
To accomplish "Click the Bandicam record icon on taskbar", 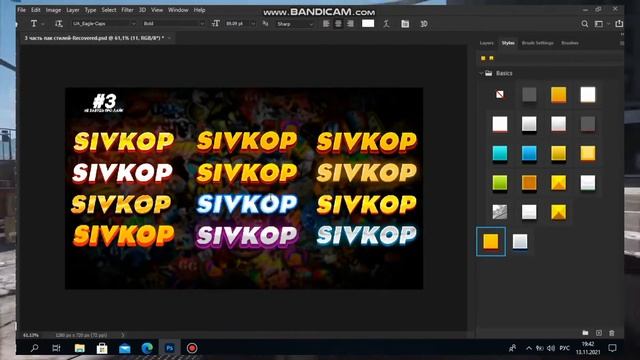I will pos(192,348).
